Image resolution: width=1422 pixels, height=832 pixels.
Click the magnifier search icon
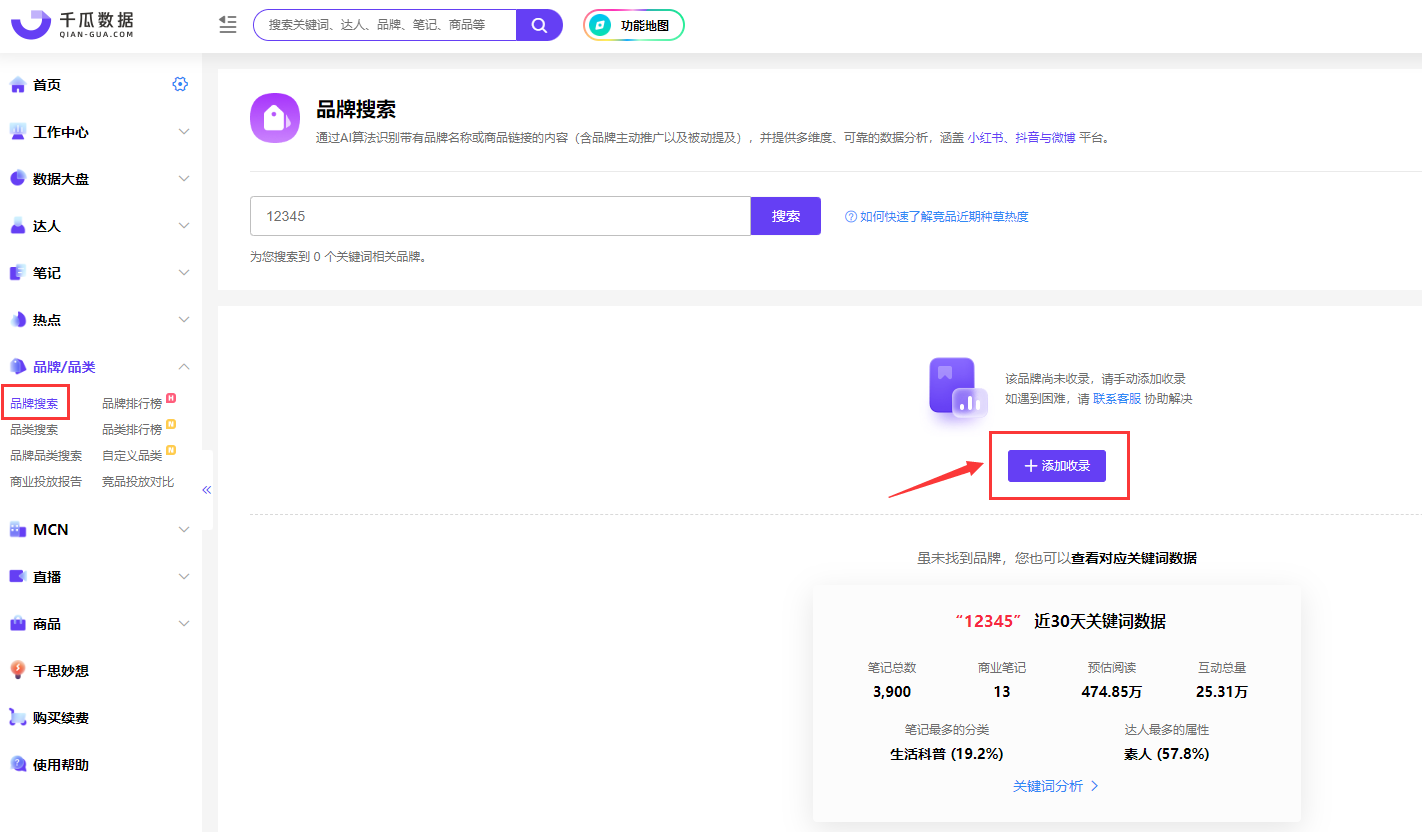coord(538,24)
